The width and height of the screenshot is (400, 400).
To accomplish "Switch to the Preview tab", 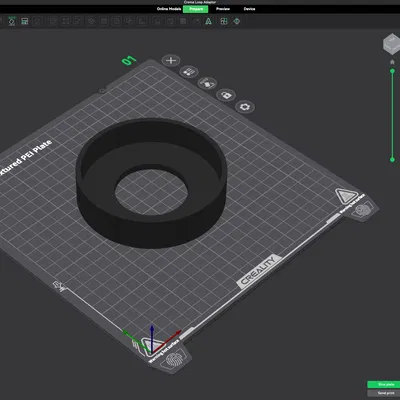I will click(x=223, y=9).
